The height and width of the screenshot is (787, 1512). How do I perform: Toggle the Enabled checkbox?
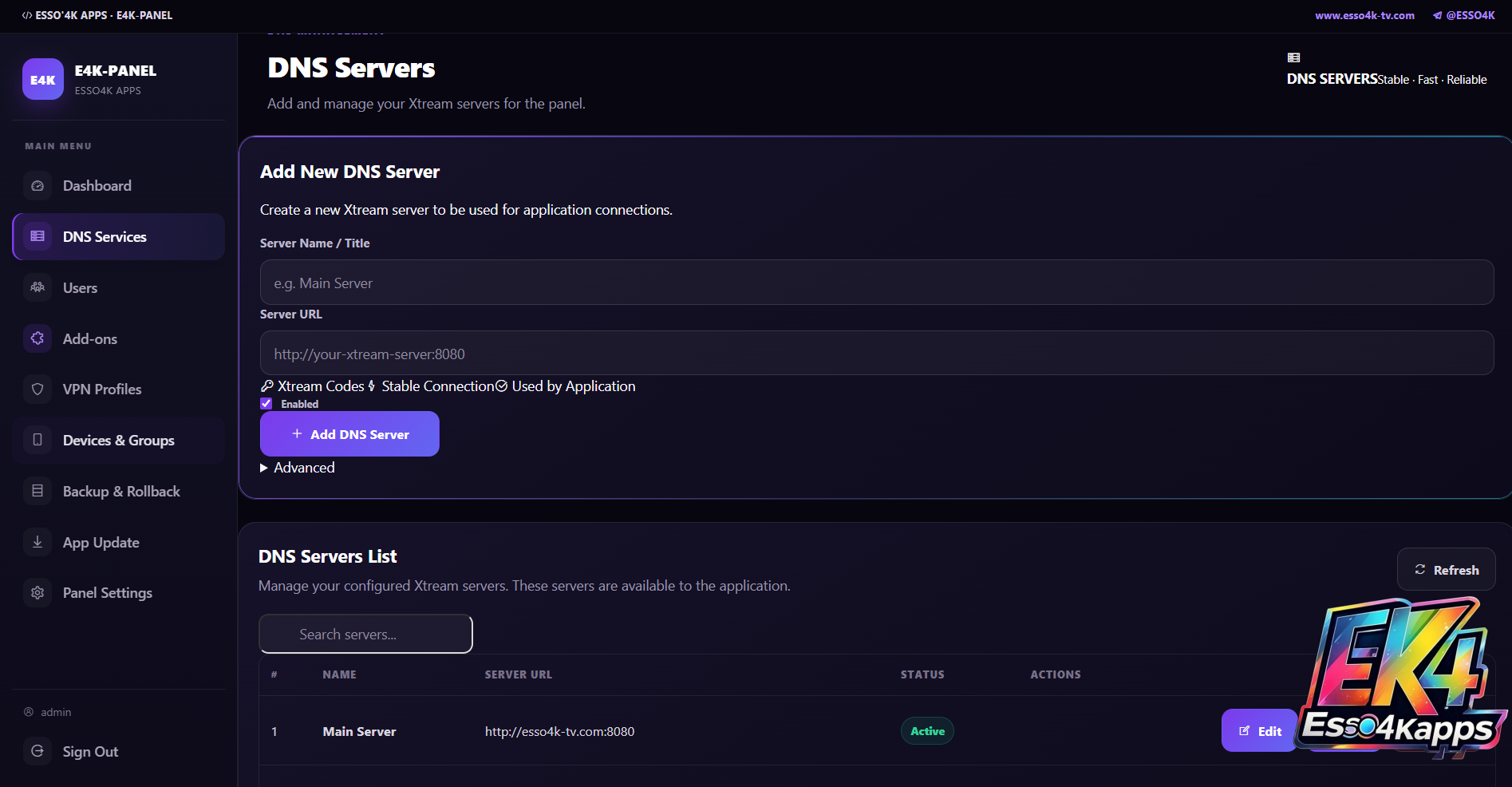(x=266, y=404)
